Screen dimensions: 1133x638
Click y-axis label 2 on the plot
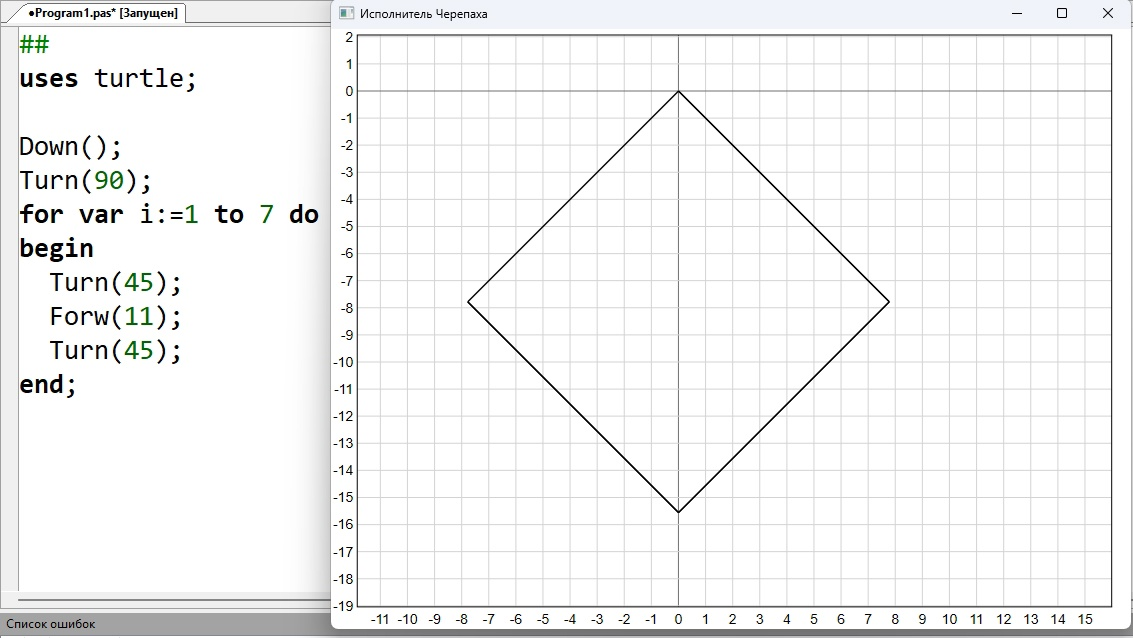pos(349,37)
